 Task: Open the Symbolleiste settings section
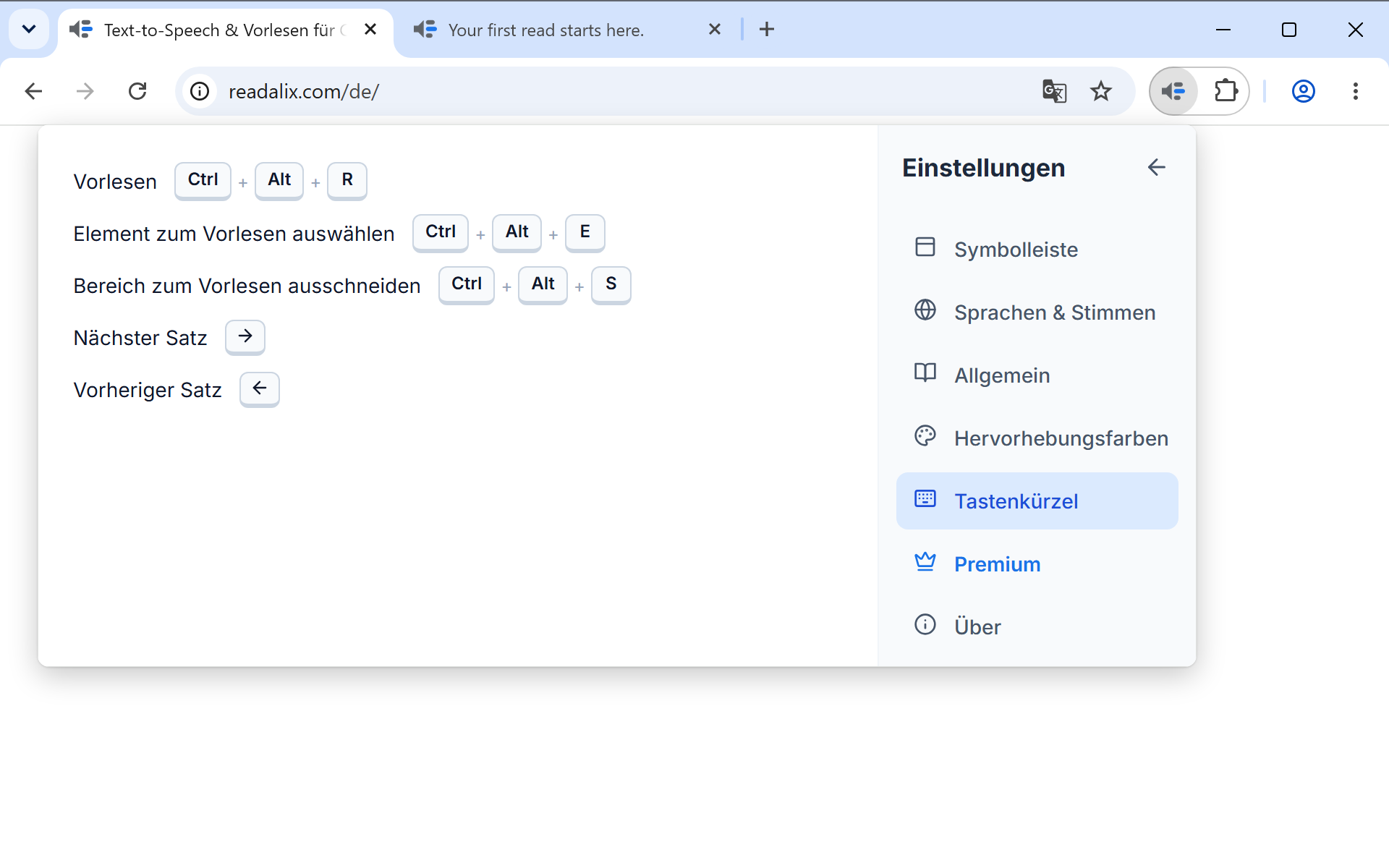(x=1037, y=250)
